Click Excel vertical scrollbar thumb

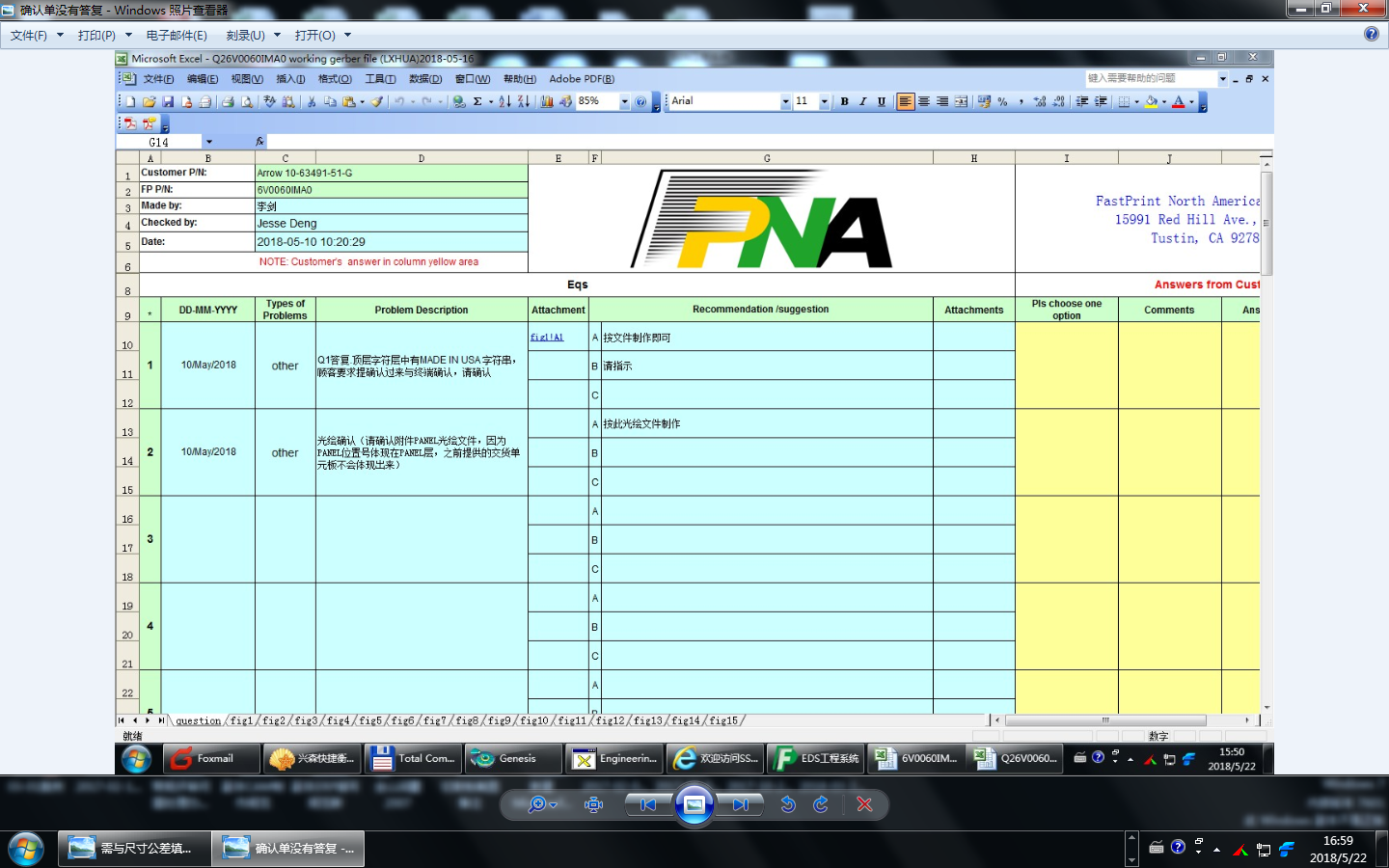[x=1266, y=223]
